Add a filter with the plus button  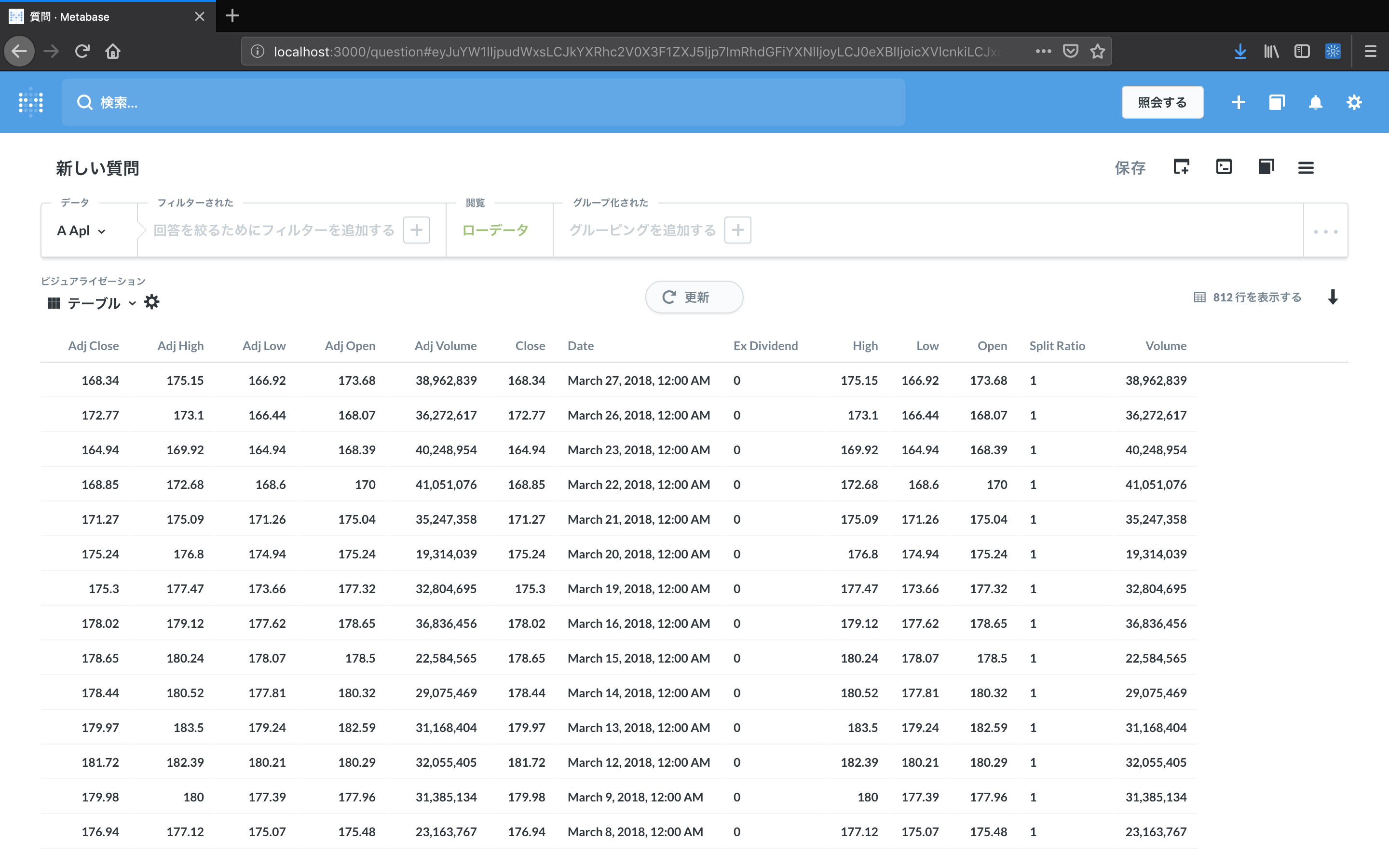click(x=416, y=230)
